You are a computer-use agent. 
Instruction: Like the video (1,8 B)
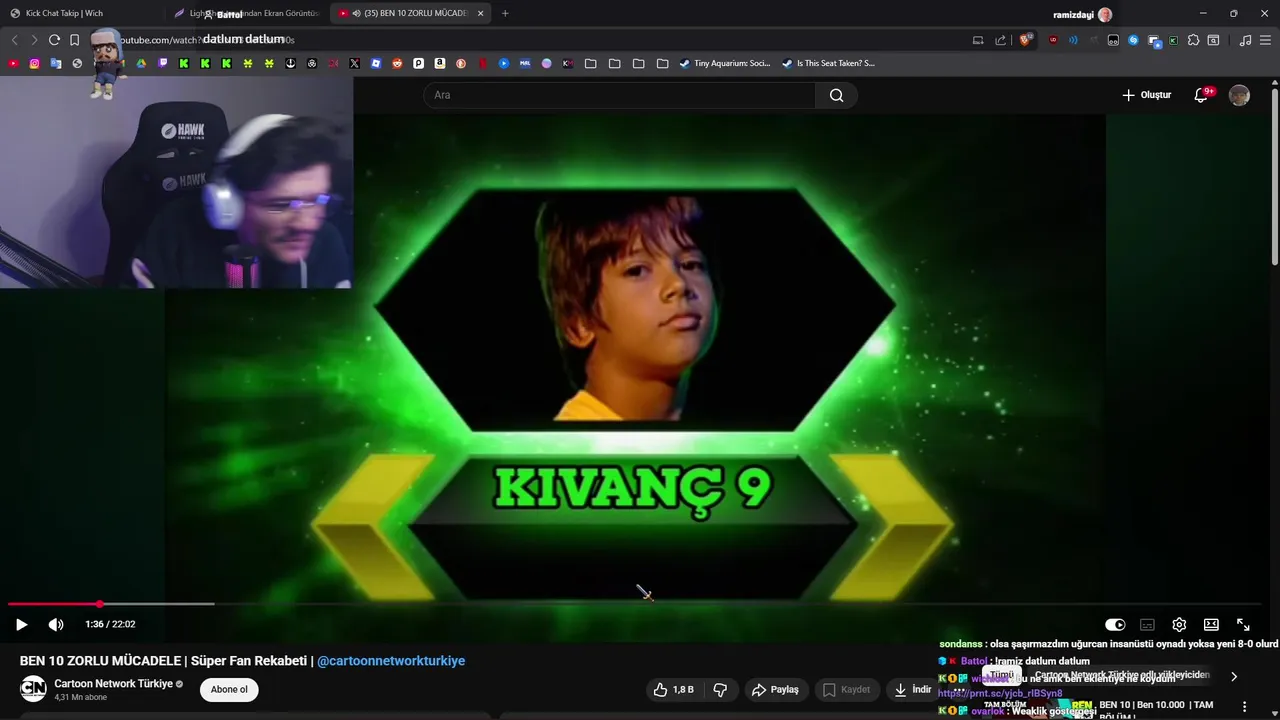pyautogui.click(x=674, y=689)
